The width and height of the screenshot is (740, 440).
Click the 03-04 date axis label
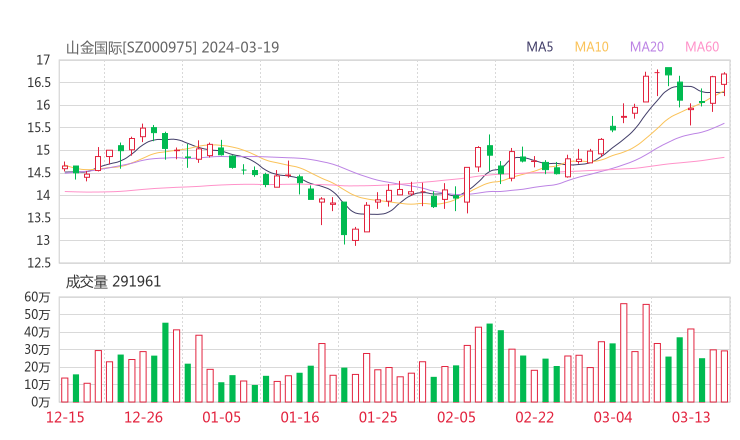point(613,417)
